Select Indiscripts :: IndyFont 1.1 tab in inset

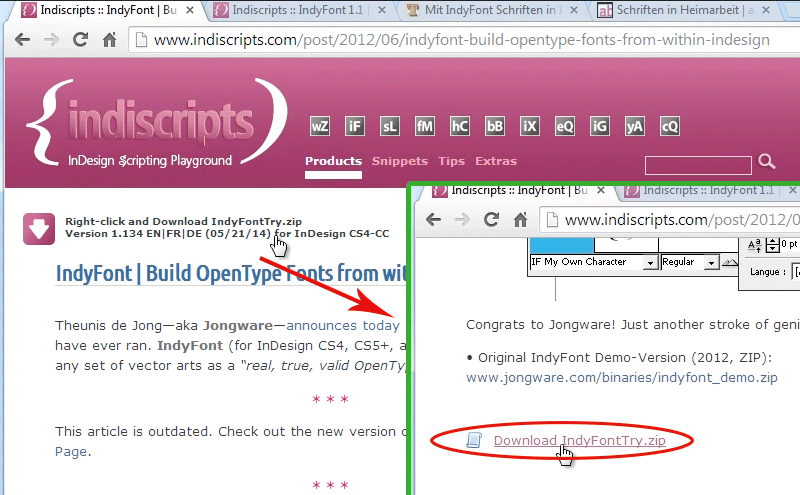pyautogui.click(x=709, y=190)
